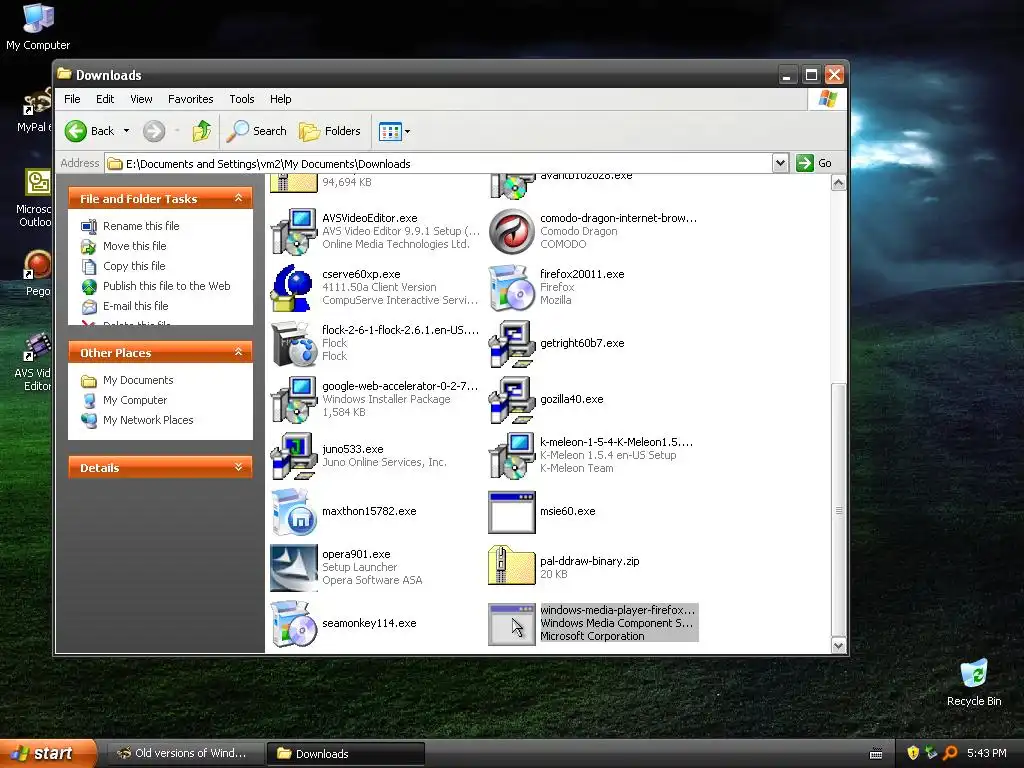Viewport: 1024px width, 768px height.
Task: Click Copy this file link
Action: (x=134, y=266)
